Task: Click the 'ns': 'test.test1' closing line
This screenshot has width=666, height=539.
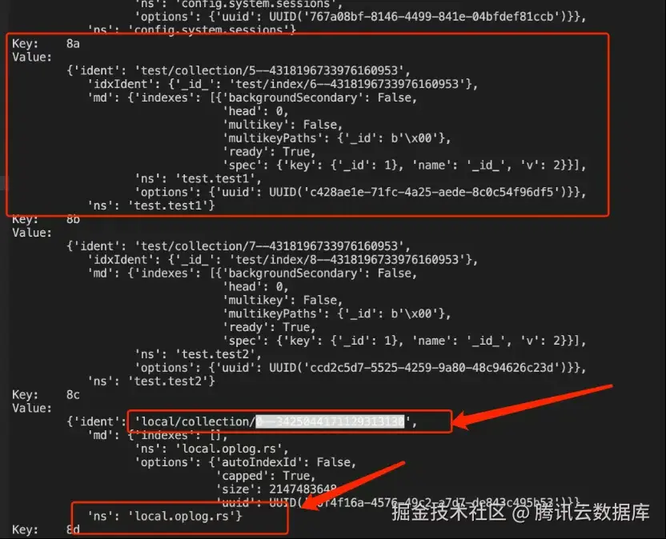Action: pyautogui.click(x=151, y=206)
